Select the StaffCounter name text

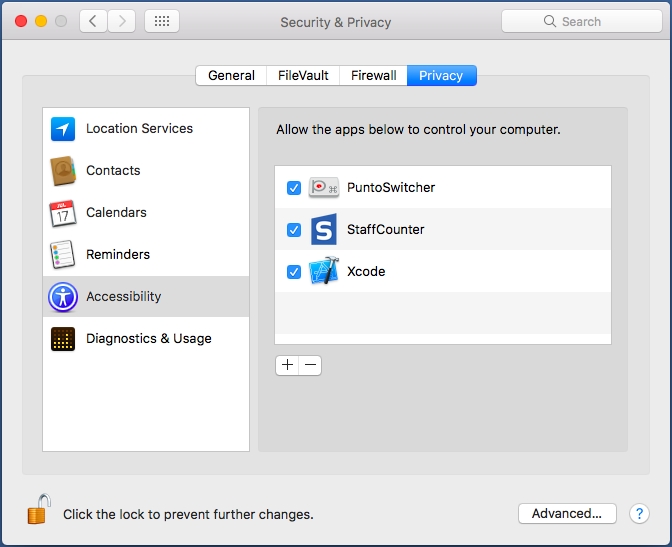click(385, 229)
